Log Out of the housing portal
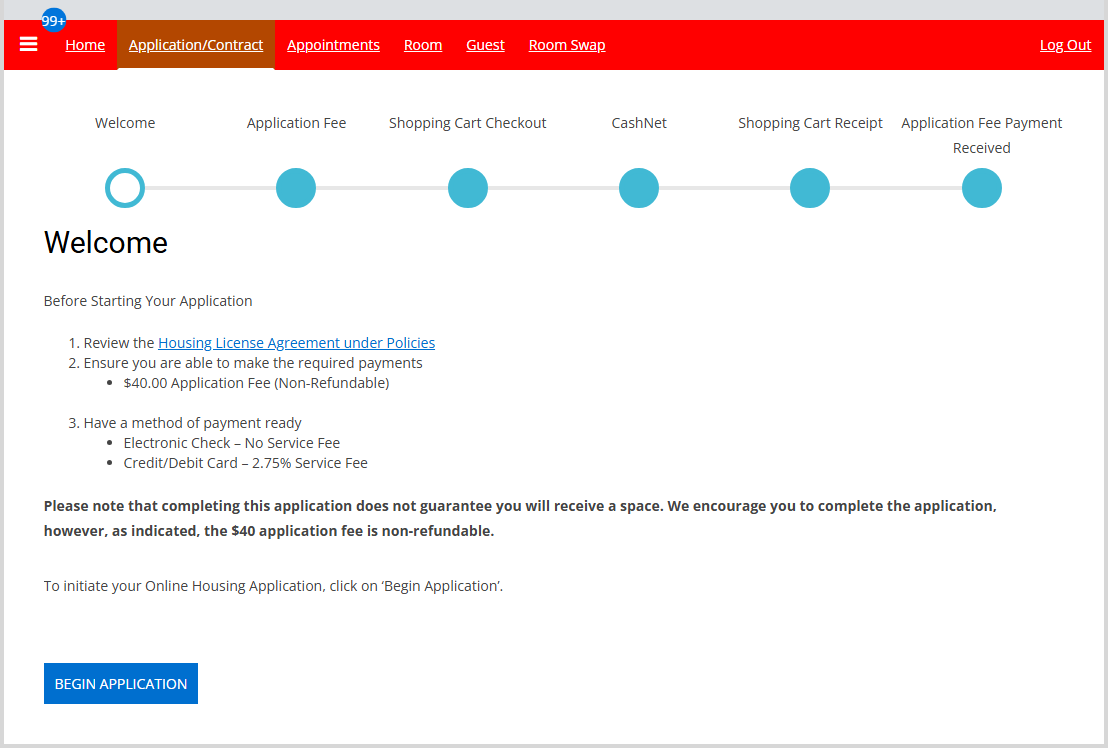The width and height of the screenshot is (1108, 748). [x=1065, y=44]
